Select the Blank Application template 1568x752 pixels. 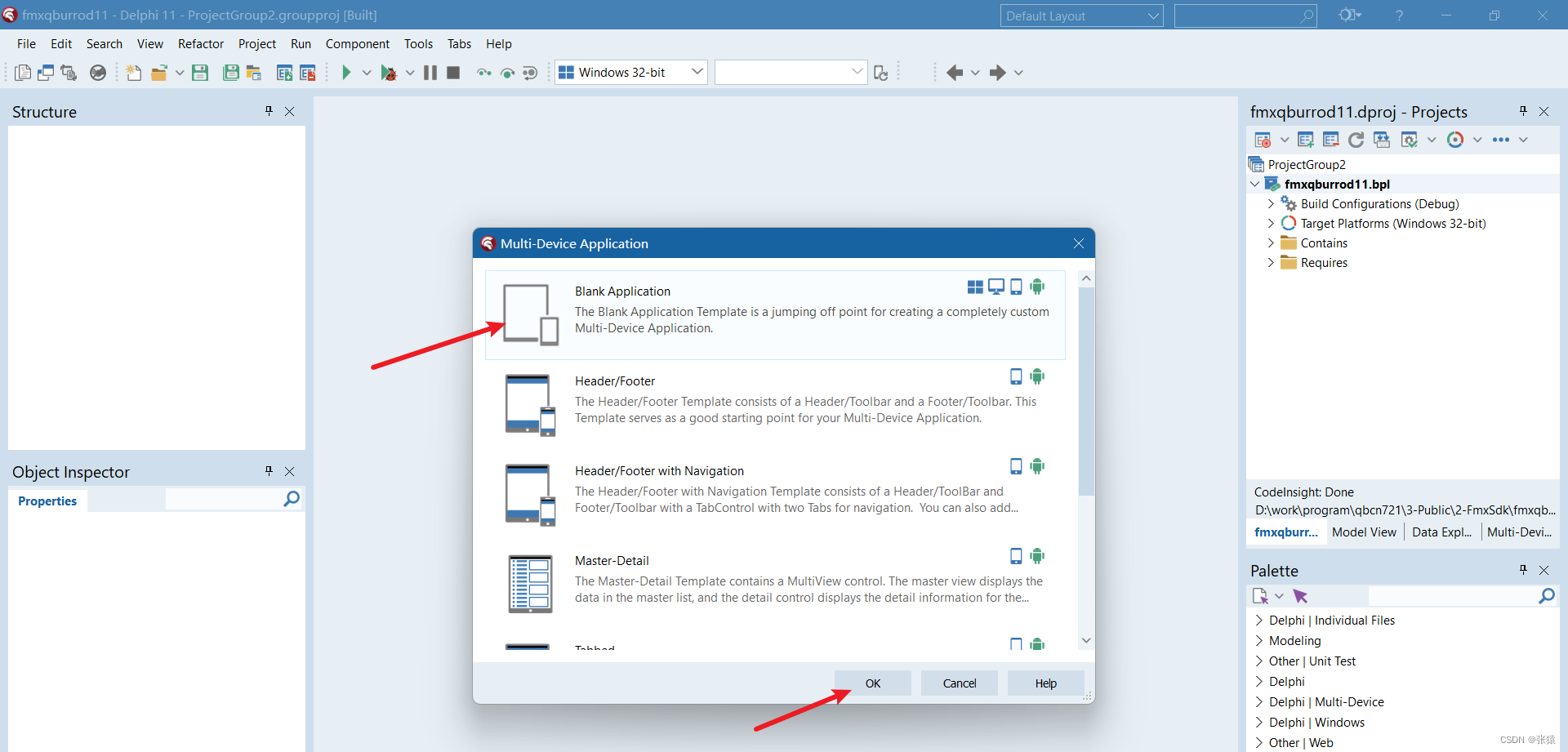click(775, 314)
